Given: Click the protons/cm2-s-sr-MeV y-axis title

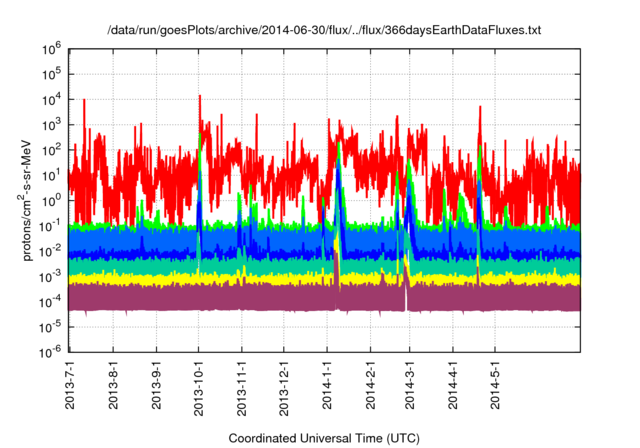Looking at the screenshot, I should click(25, 200).
